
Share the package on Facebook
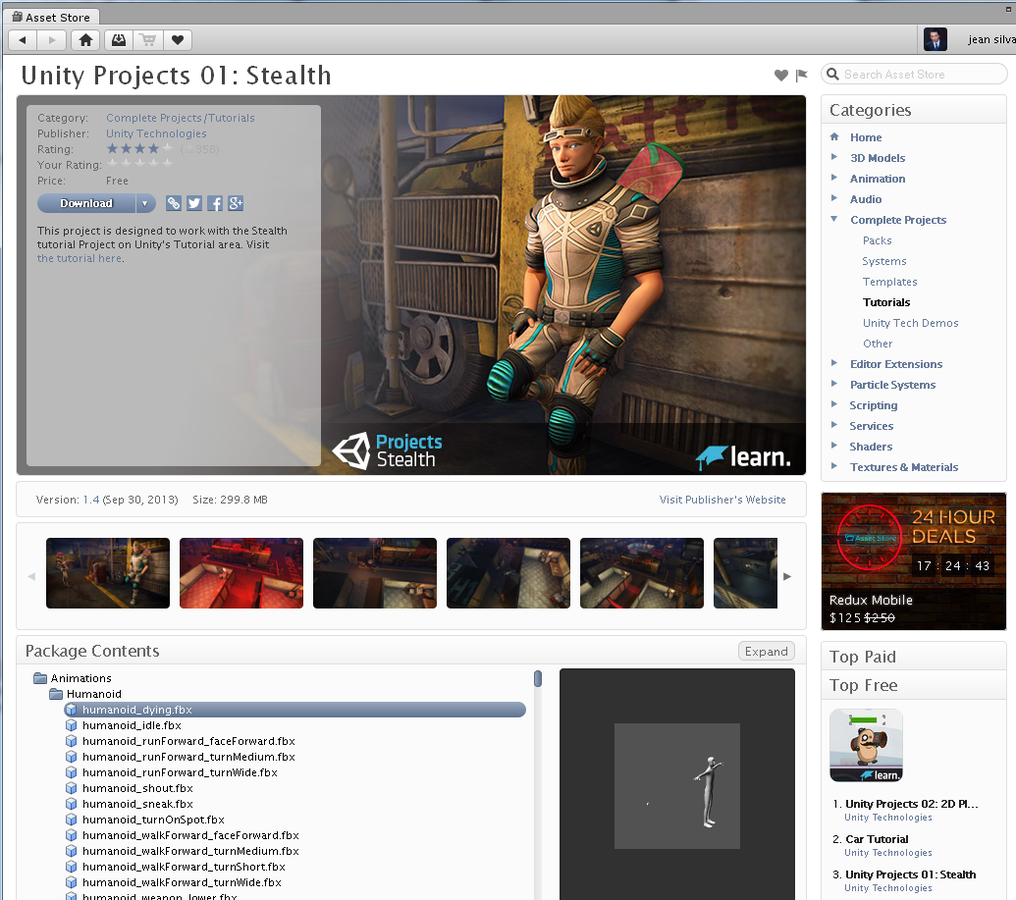point(215,203)
